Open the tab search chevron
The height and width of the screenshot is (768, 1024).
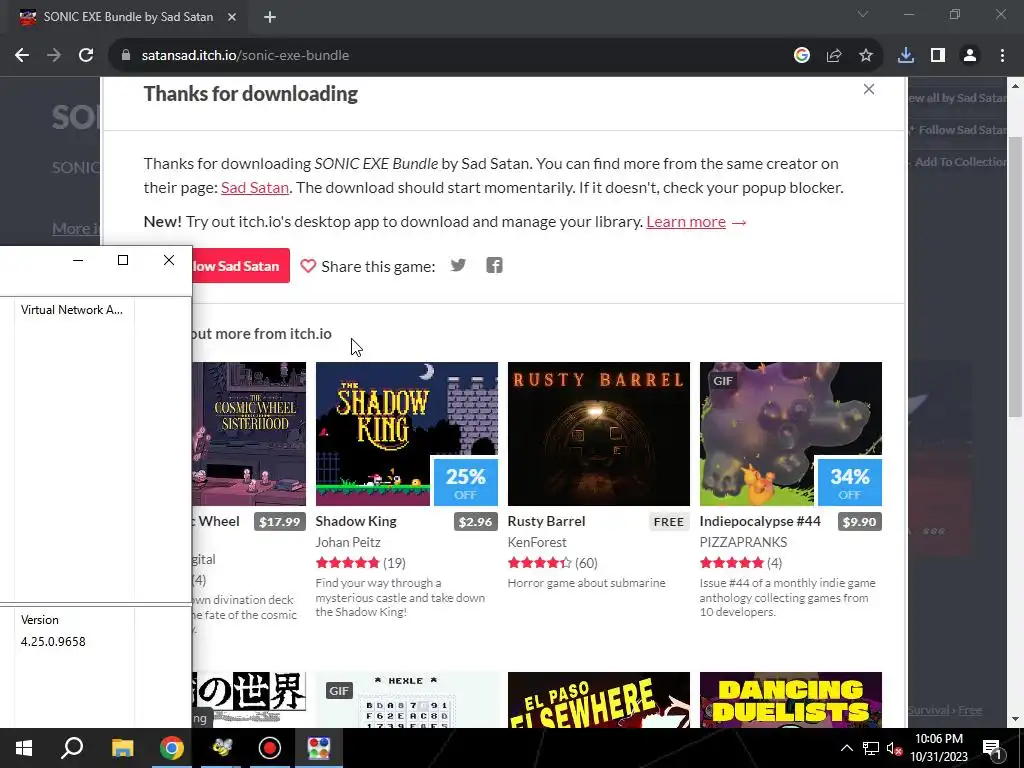[863, 14]
